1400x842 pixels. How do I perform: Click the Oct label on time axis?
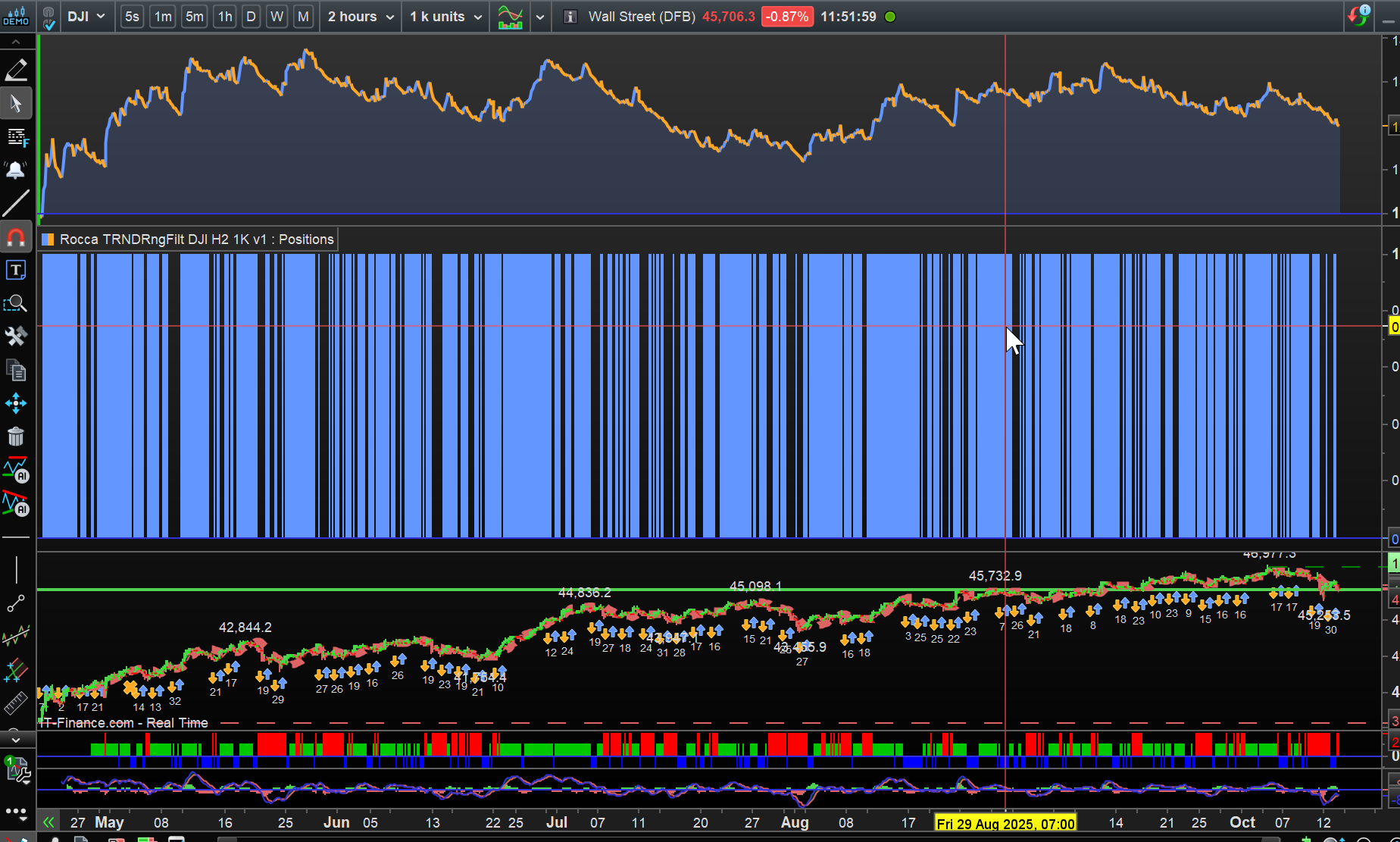tap(1242, 822)
